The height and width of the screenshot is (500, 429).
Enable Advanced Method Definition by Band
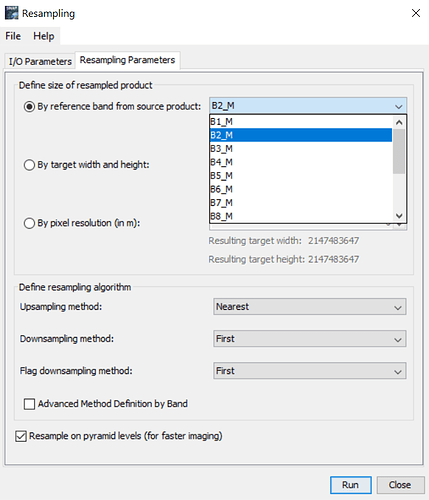pos(29,404)
